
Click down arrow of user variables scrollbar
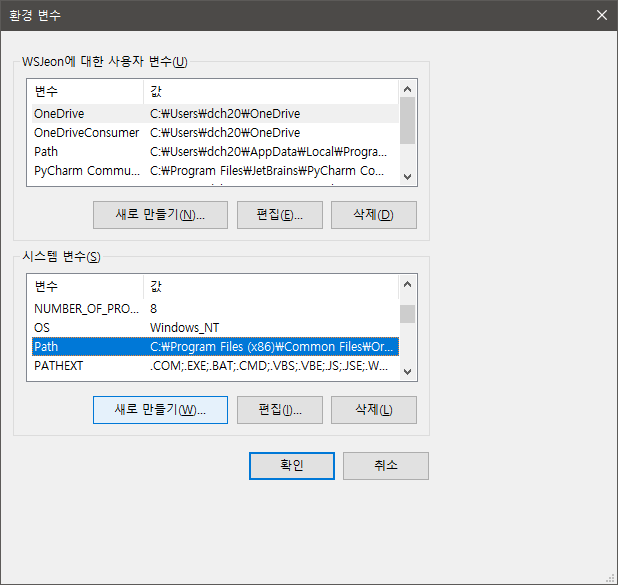(408, 177)
